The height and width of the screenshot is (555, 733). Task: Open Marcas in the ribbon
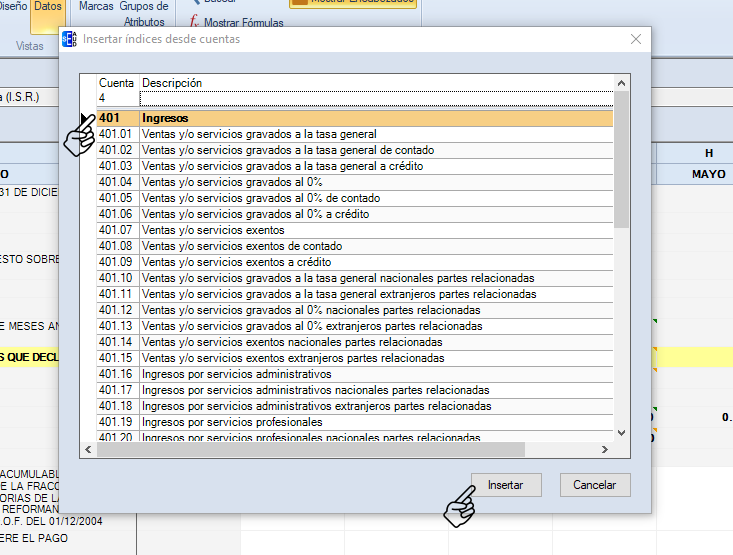pos(96,6)
